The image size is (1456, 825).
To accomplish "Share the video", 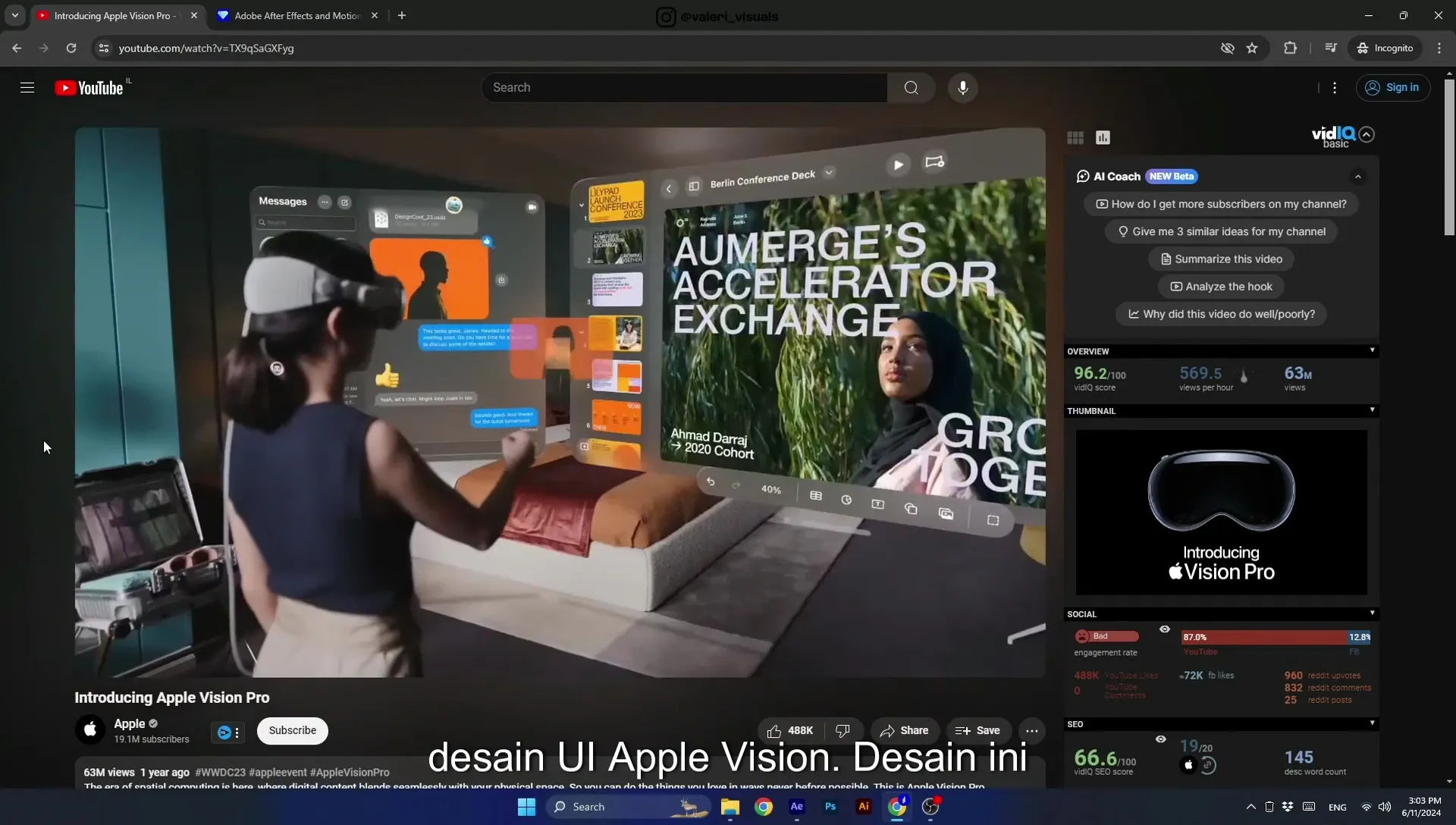I will pyautogui.click(x=904, y=730).
